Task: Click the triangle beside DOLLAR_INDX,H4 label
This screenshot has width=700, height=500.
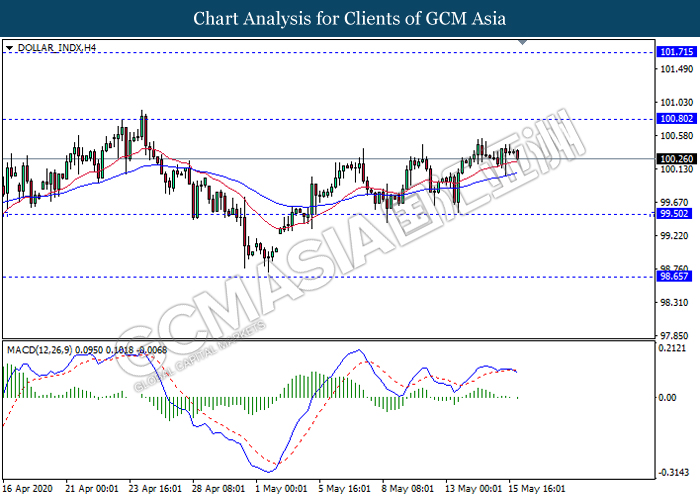Action: pos(9,47)
